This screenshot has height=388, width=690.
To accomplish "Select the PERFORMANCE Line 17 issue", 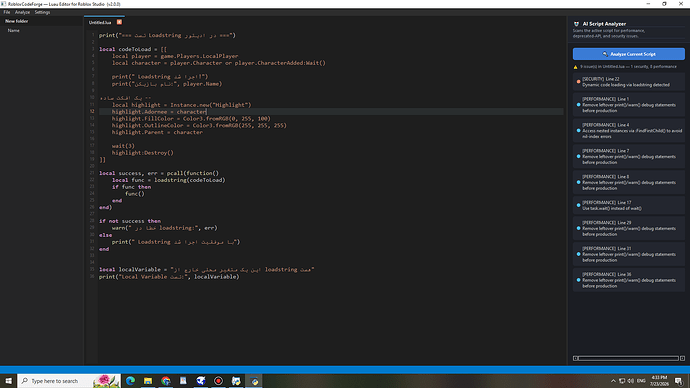I will pos(628,205).
